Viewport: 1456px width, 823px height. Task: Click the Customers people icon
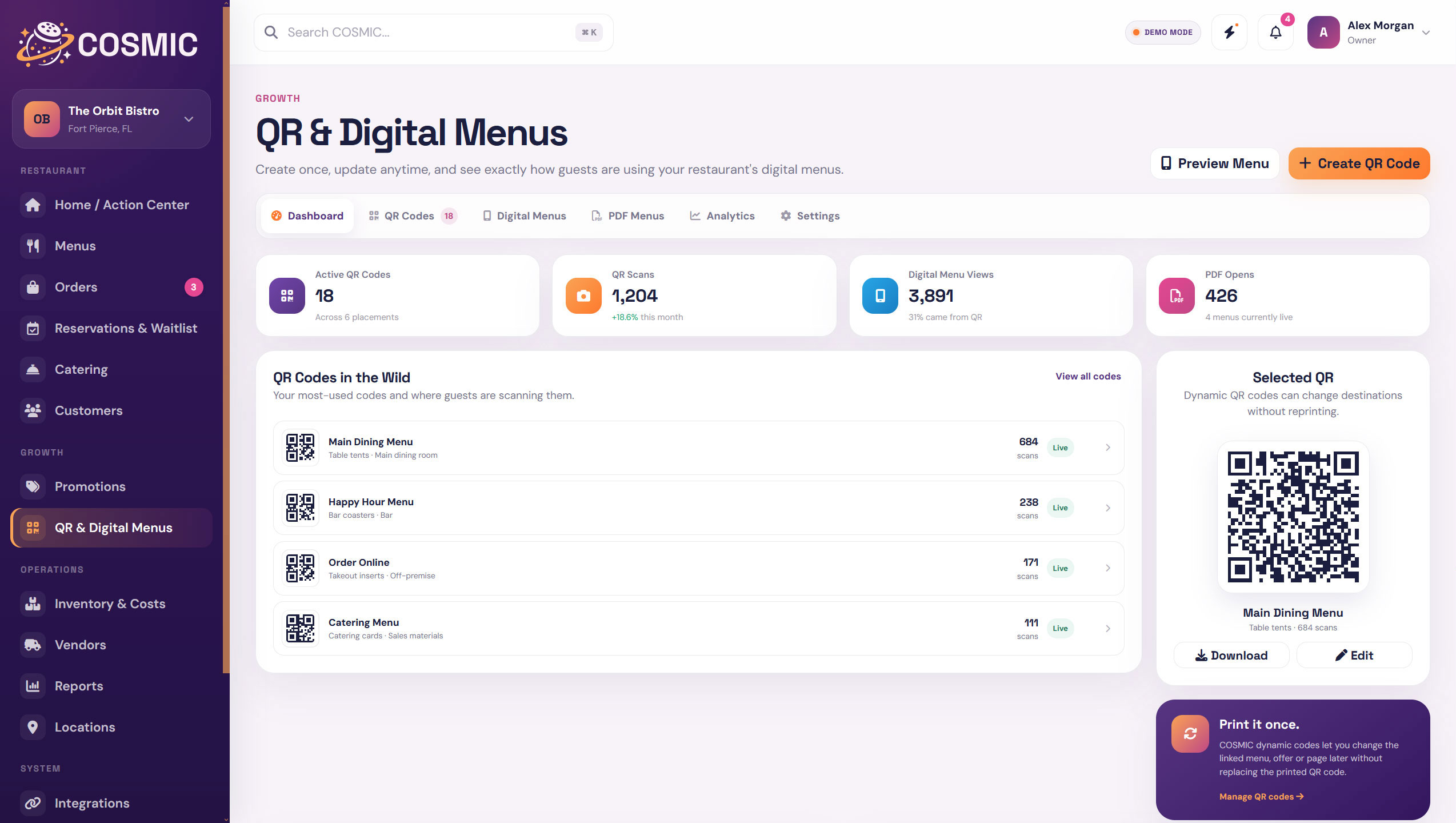point(33,410)
